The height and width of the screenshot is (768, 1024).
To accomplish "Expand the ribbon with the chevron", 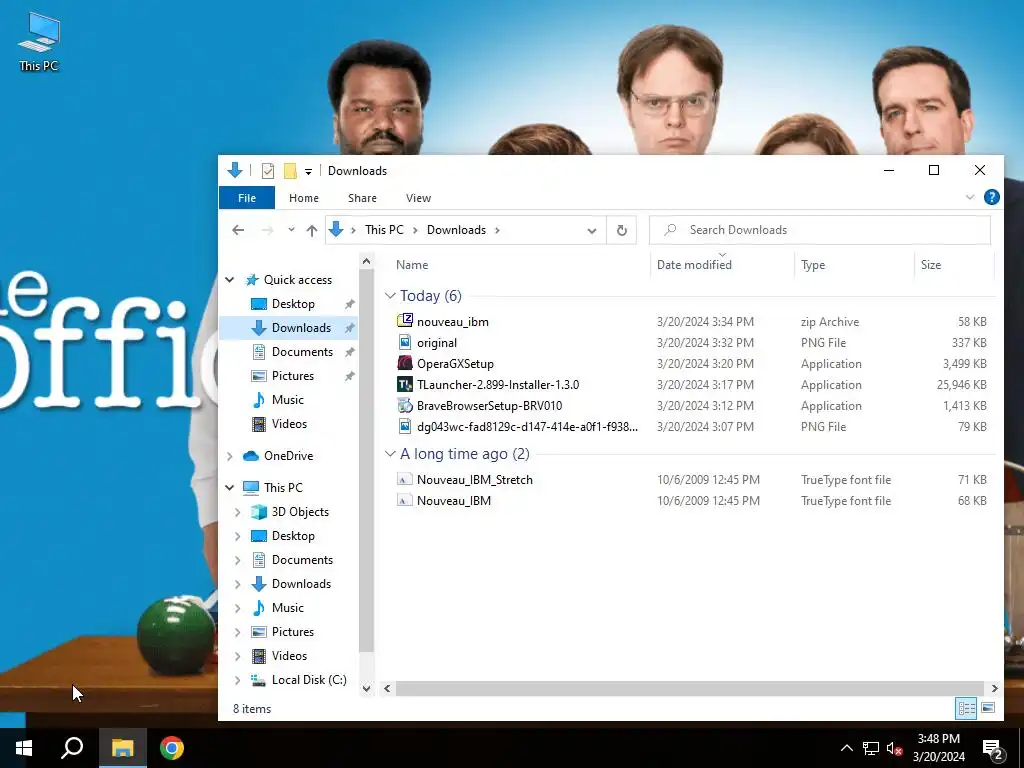I will pyautogui.click(x=970, y=197).
